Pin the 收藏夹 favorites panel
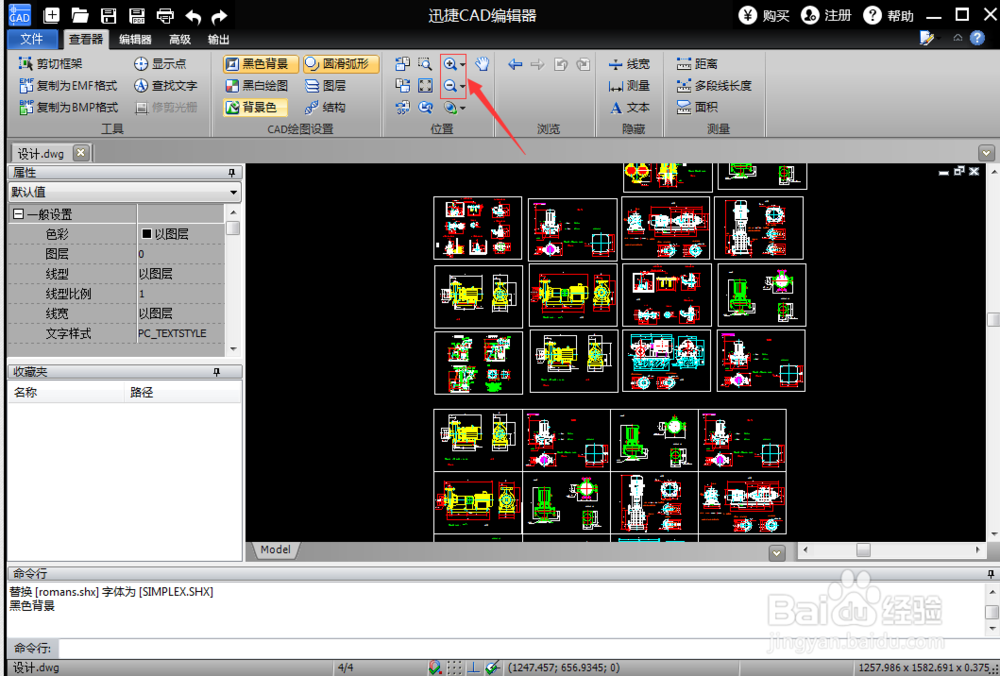Screen dimensions: 1000x676 pyautogui.click(x=217, y=372)
